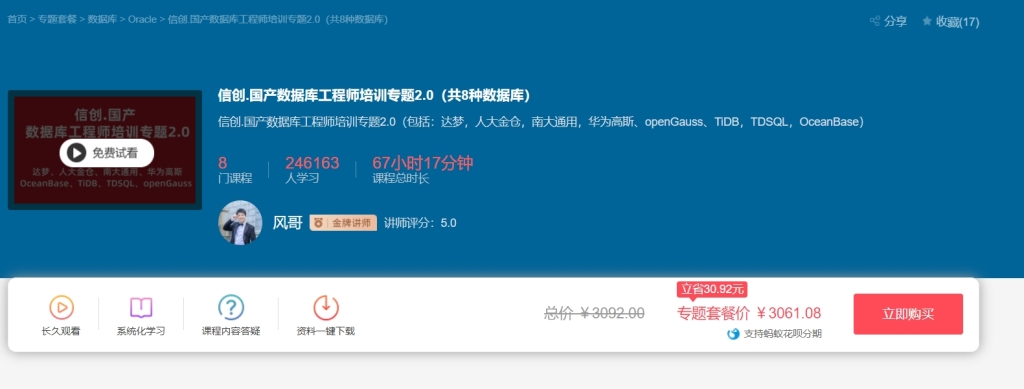Click the 长久观看 label
The image size is (1024, 389).
coord(61,332)
